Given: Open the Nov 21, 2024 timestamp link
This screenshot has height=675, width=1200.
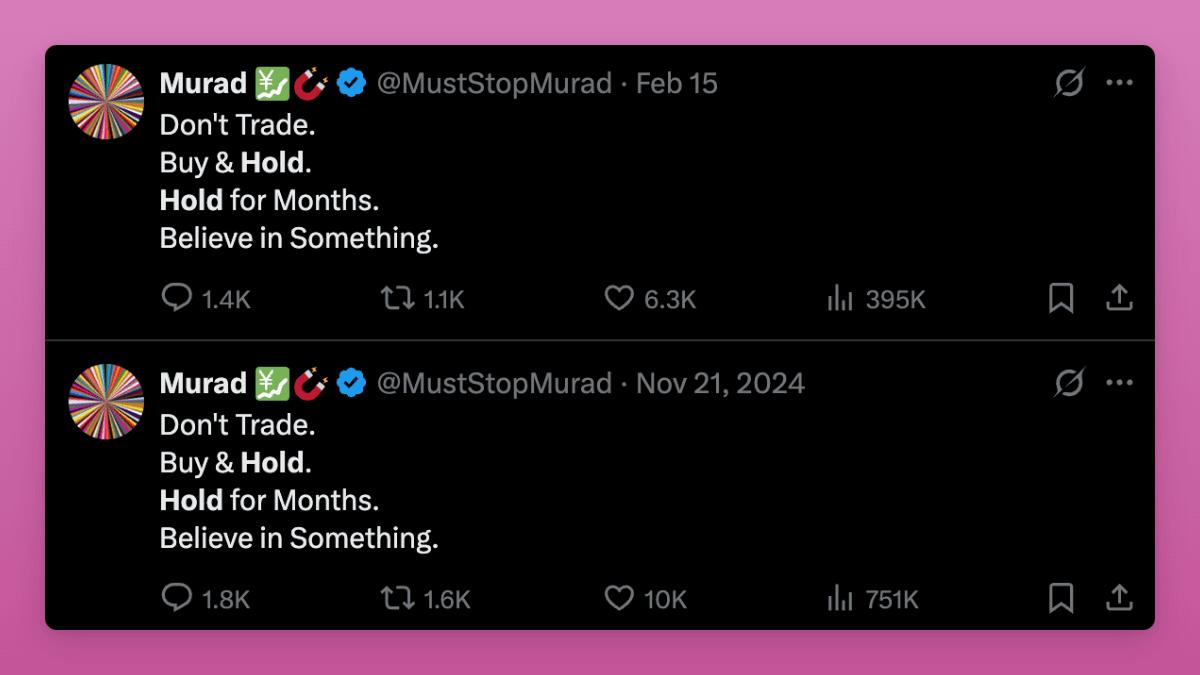Looking at the screenshot, I should click(x=720, y=383).
